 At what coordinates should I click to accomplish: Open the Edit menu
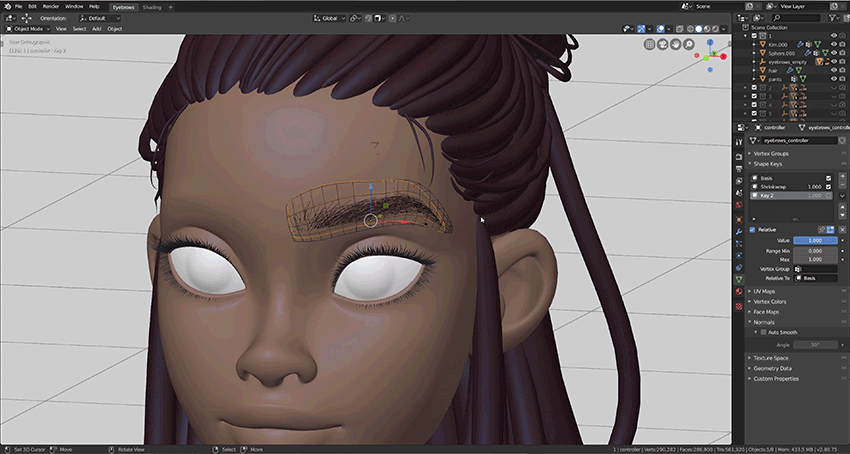pyautogui.click(x=33, y=7)
